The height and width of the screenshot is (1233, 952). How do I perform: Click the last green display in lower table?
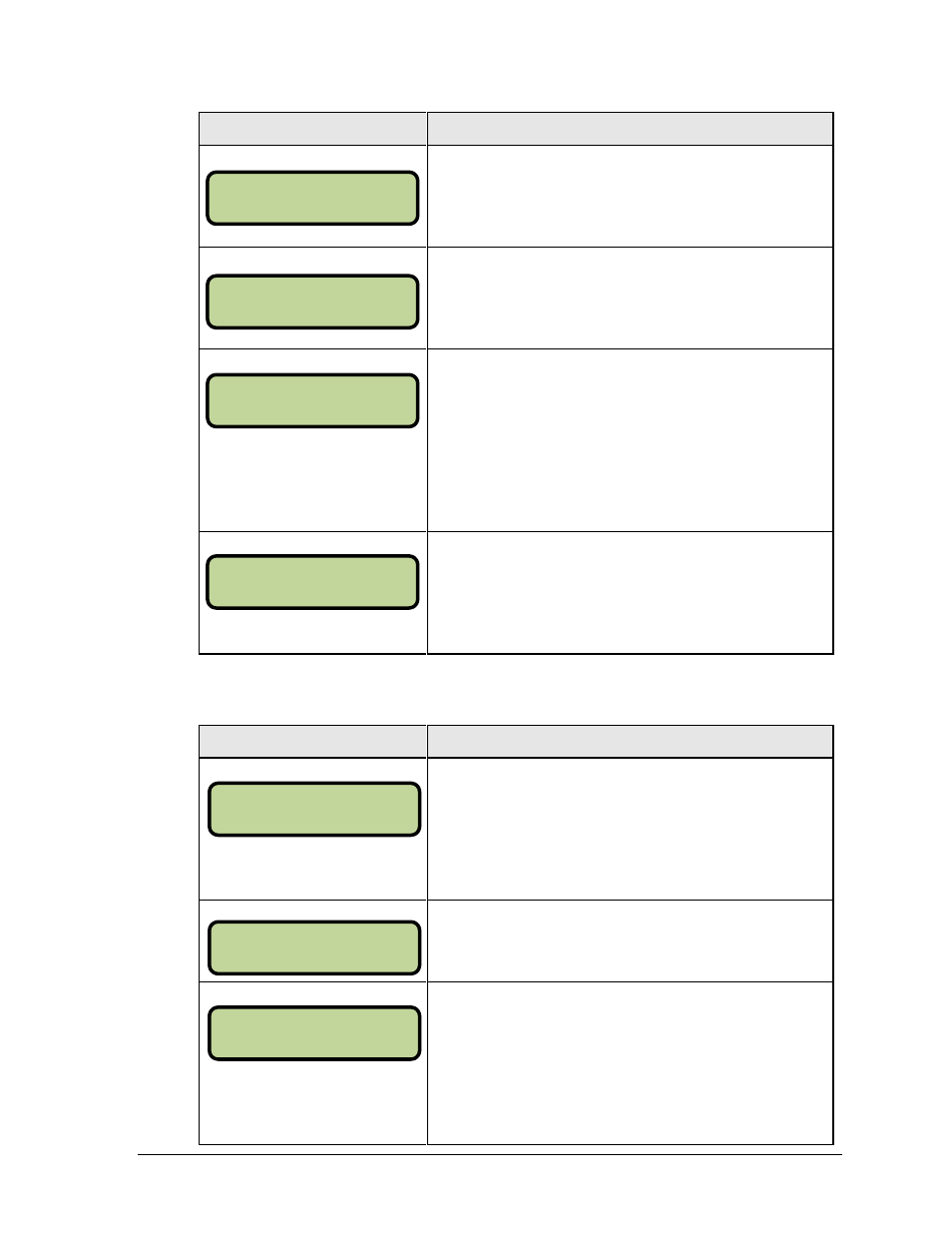pyautogui.click(x=314, y=1033)
